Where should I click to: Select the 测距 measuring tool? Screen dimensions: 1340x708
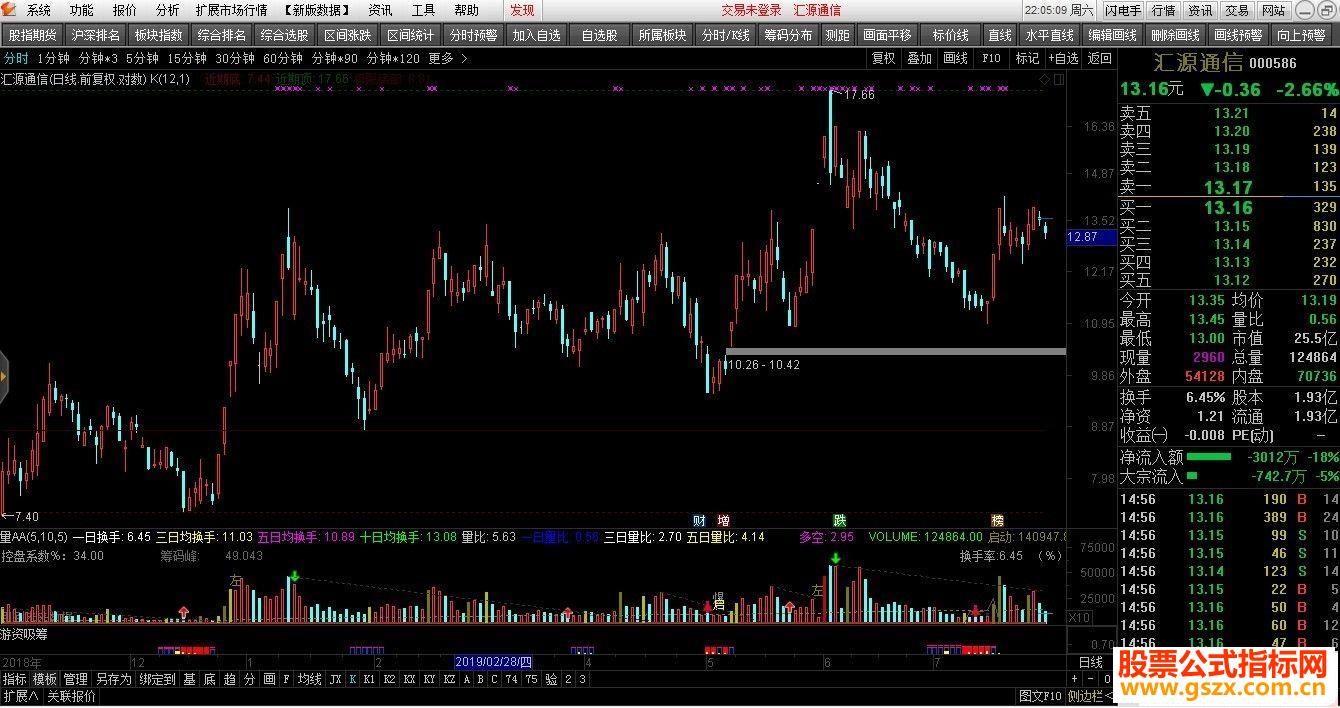tap(837, 34)
